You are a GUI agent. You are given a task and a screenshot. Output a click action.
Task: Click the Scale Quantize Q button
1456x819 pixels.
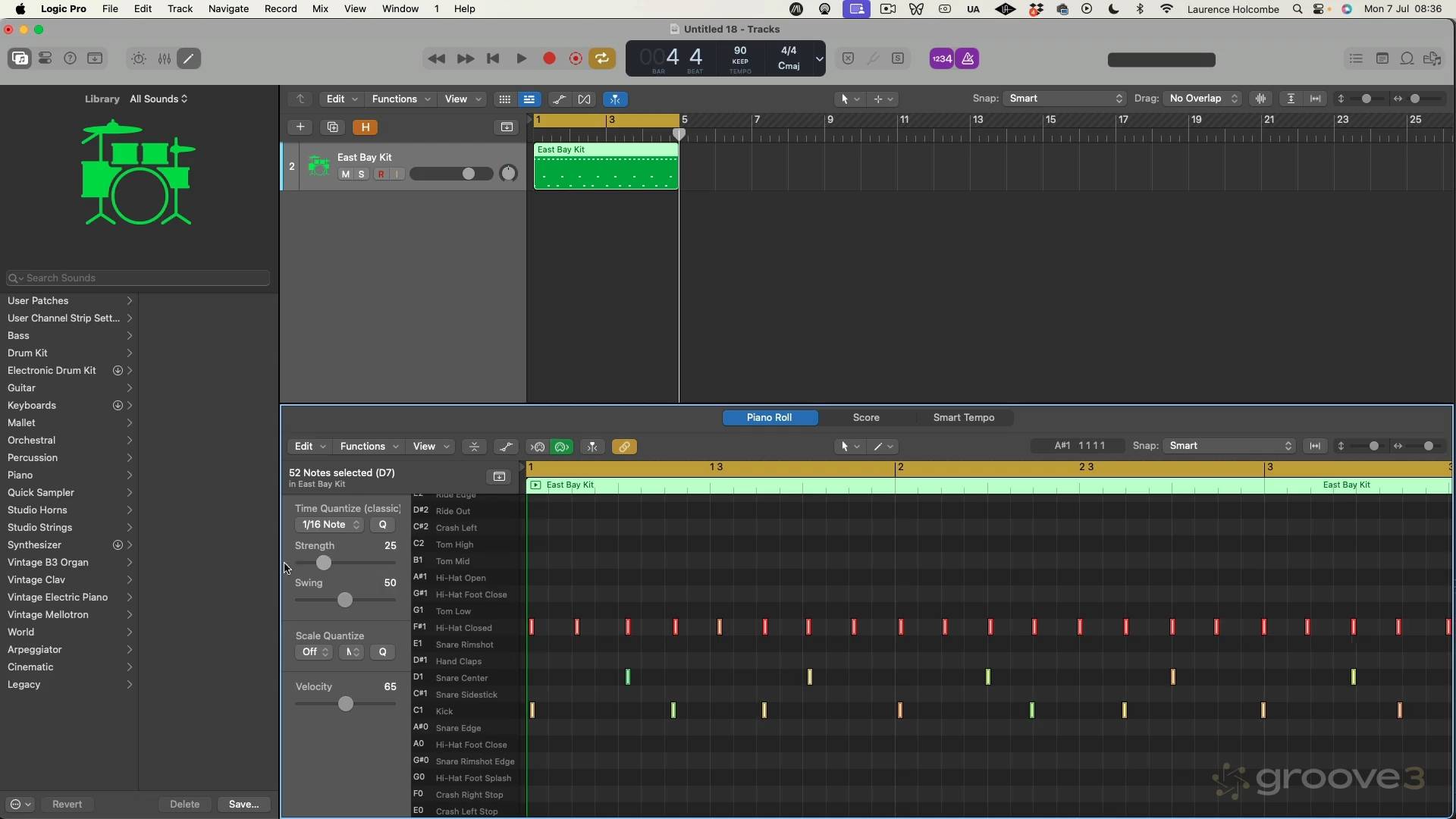[x=382, y=652]
